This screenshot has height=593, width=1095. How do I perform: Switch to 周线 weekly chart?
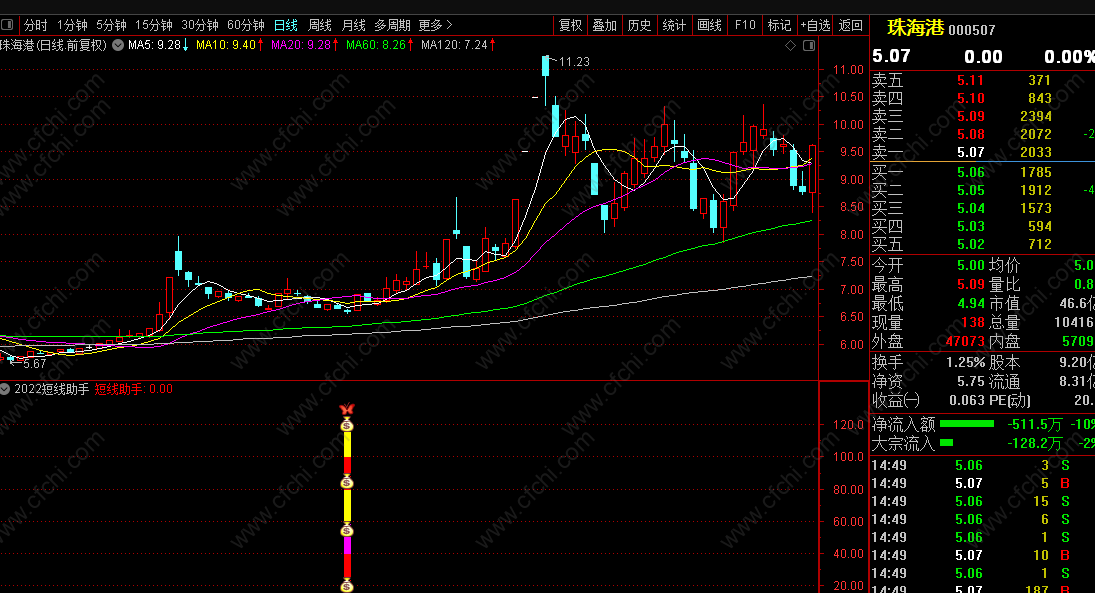click(x=320, y=25)
